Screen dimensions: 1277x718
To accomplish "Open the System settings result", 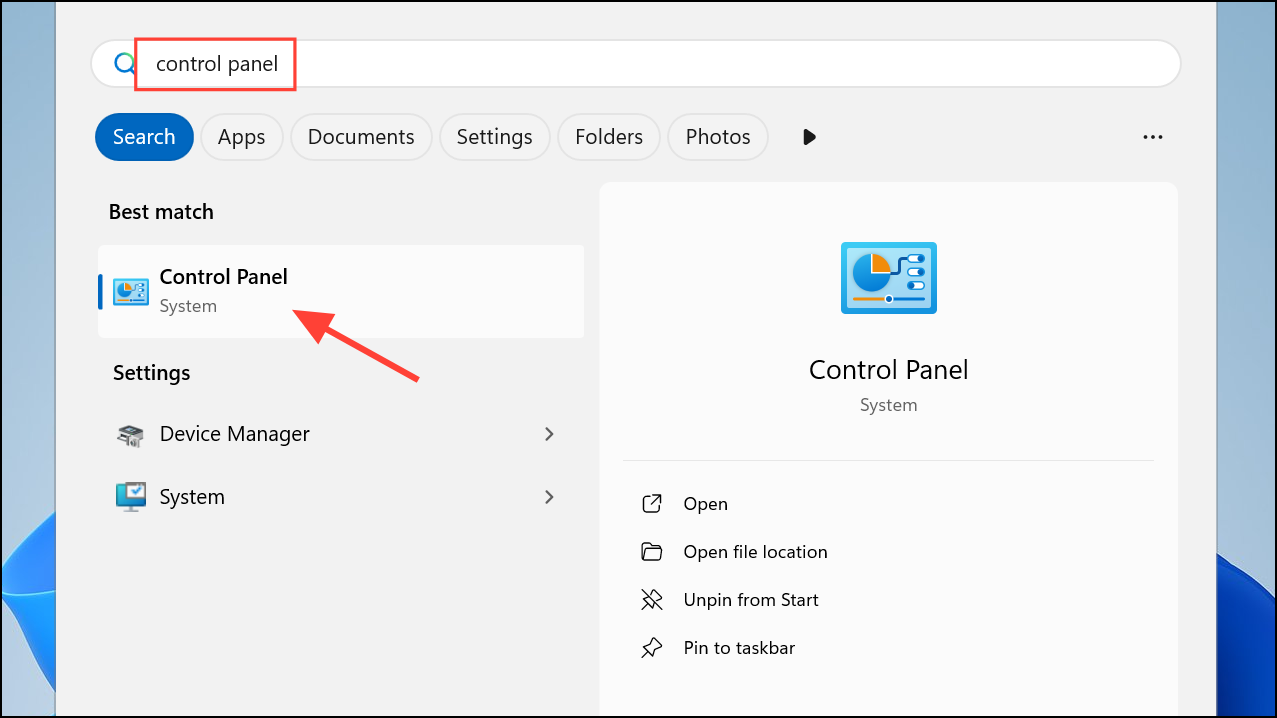I will coord(341,497).
